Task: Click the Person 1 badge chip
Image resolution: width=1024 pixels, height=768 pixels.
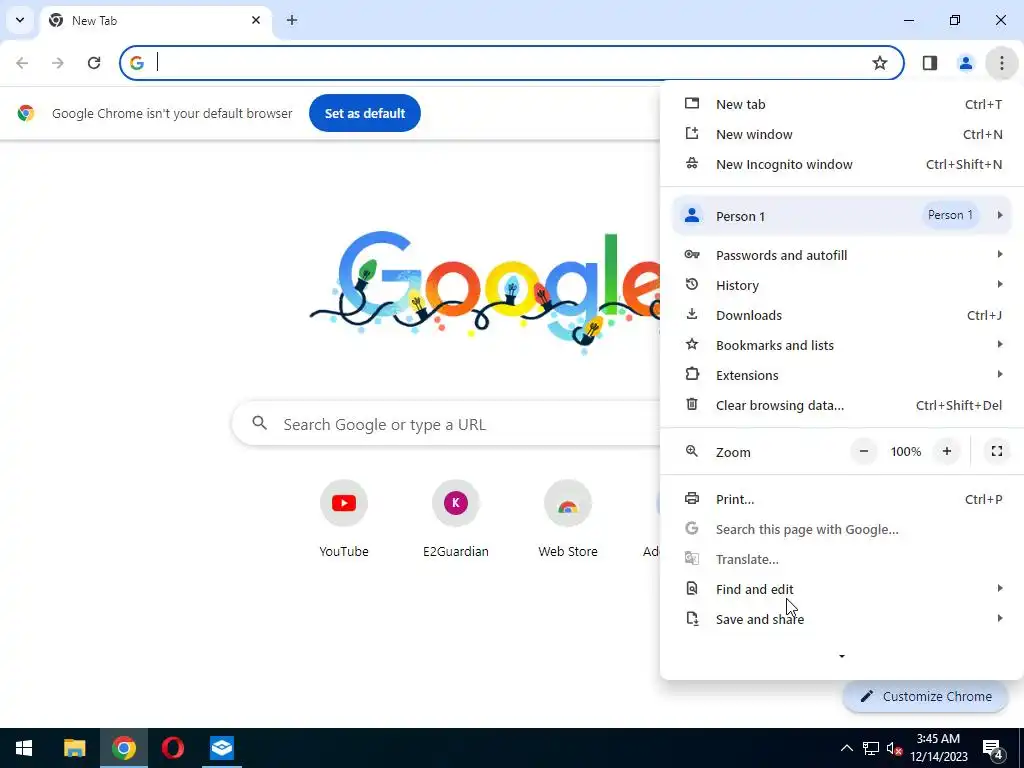Action: tap(950, 216)
